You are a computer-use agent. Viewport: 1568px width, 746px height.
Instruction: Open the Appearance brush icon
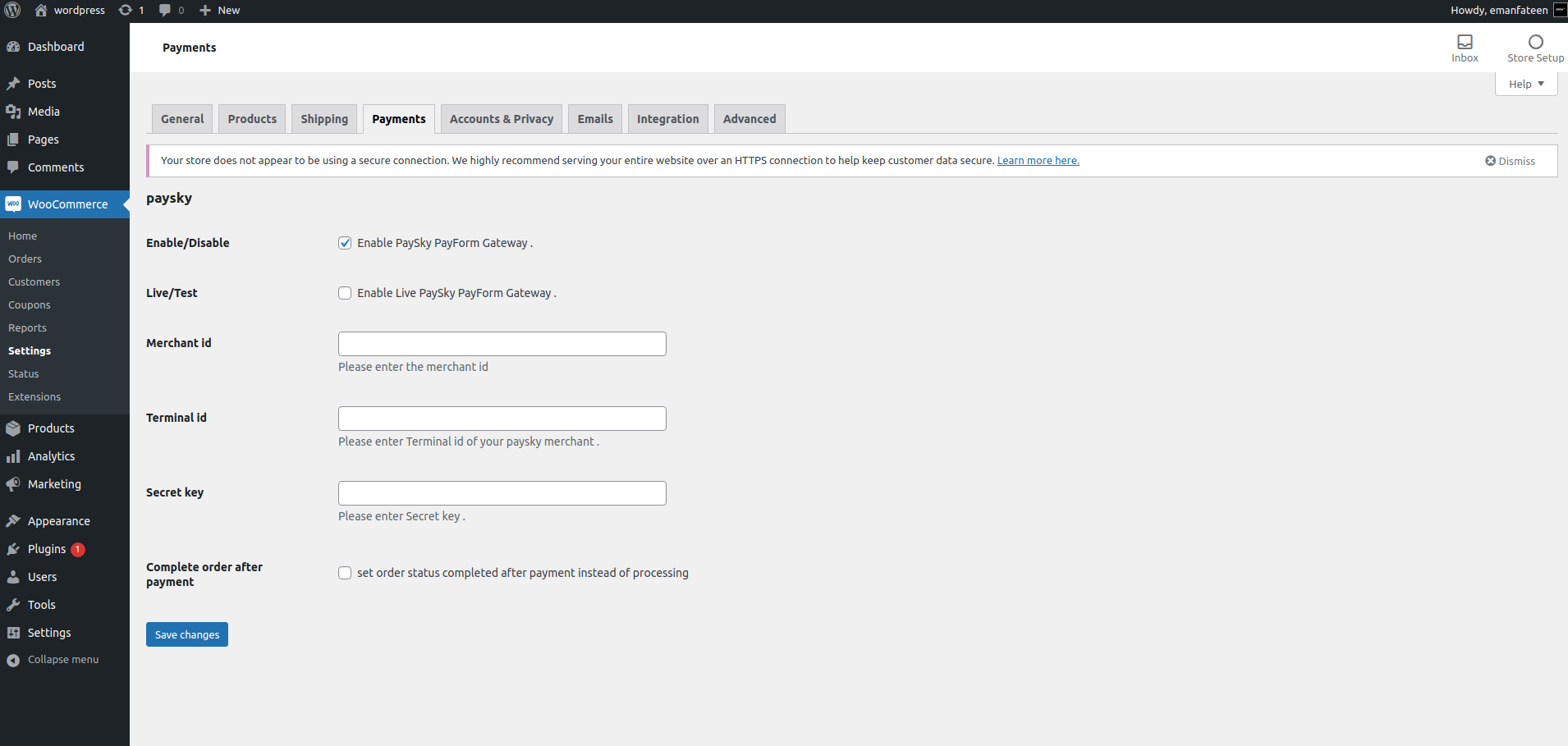(x=13, y=521)
